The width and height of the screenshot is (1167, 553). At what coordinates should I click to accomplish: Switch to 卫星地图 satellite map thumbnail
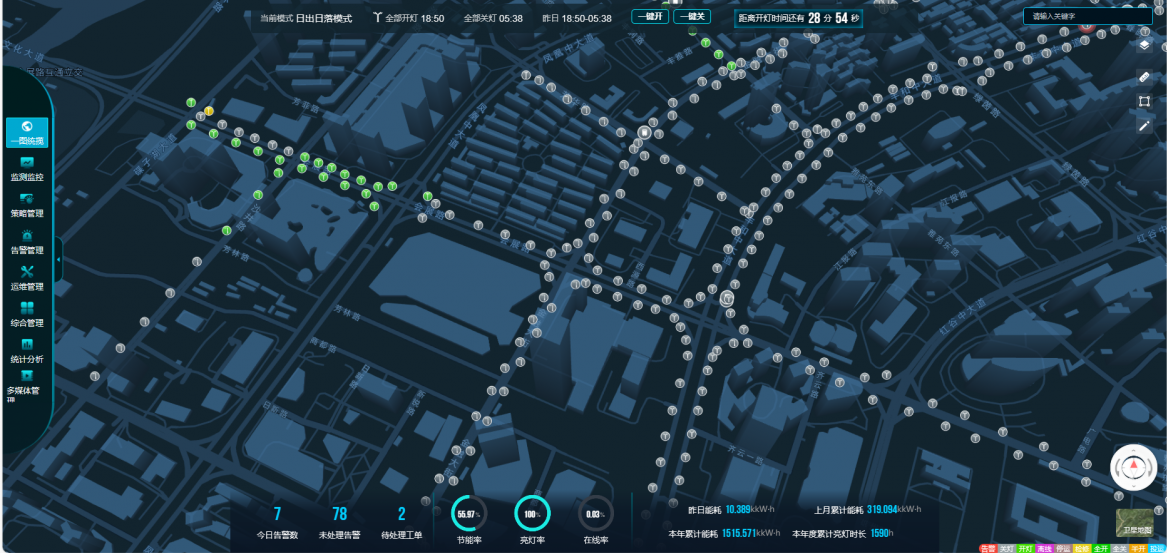pyautogui.click(x=1134, y=524)
